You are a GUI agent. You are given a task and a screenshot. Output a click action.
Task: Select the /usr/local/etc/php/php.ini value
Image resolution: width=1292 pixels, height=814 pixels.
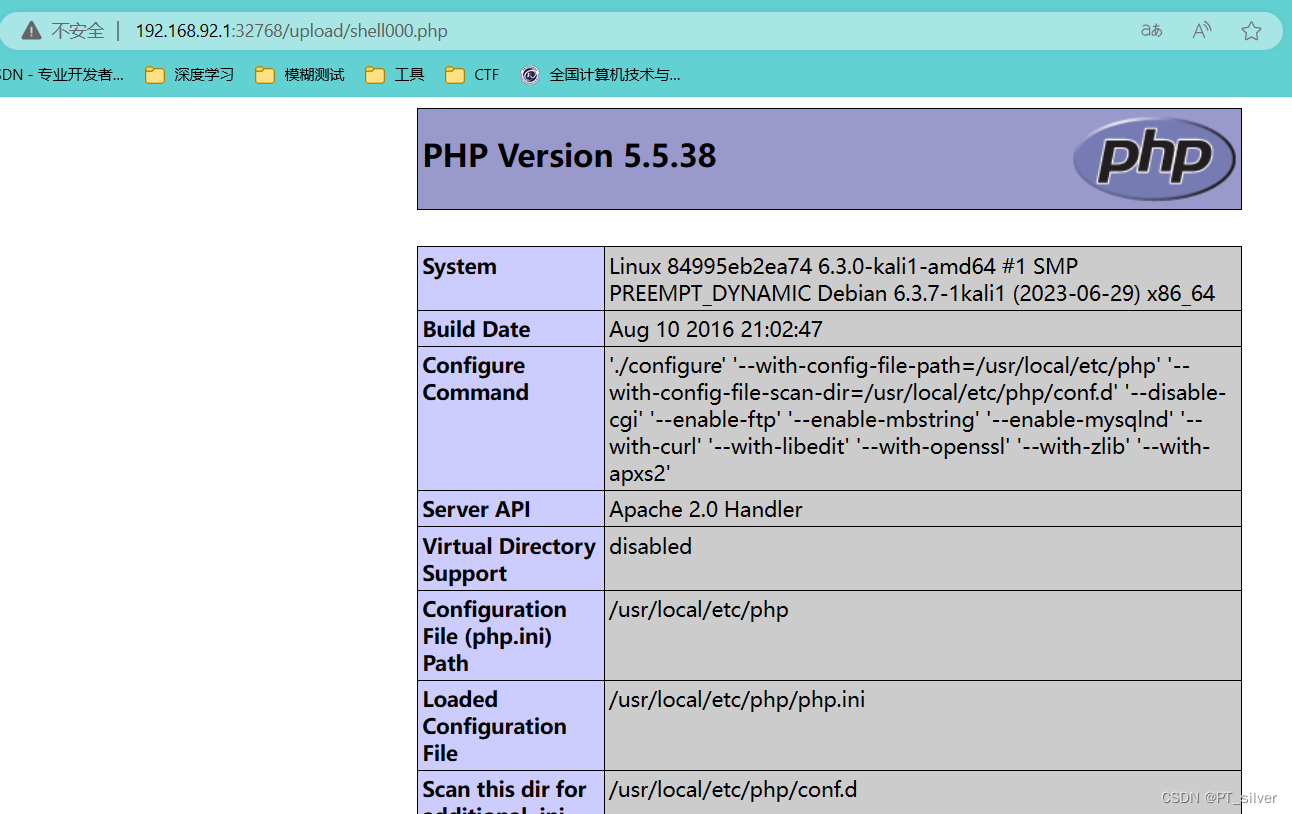click(x=737, y=699)
